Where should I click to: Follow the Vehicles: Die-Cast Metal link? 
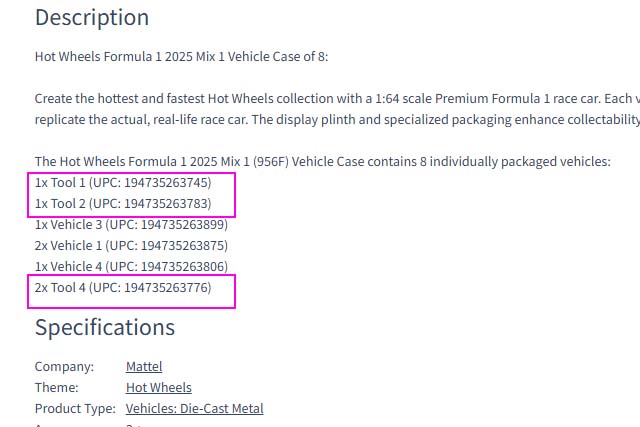pyautogui.click(x=195, y=408)
